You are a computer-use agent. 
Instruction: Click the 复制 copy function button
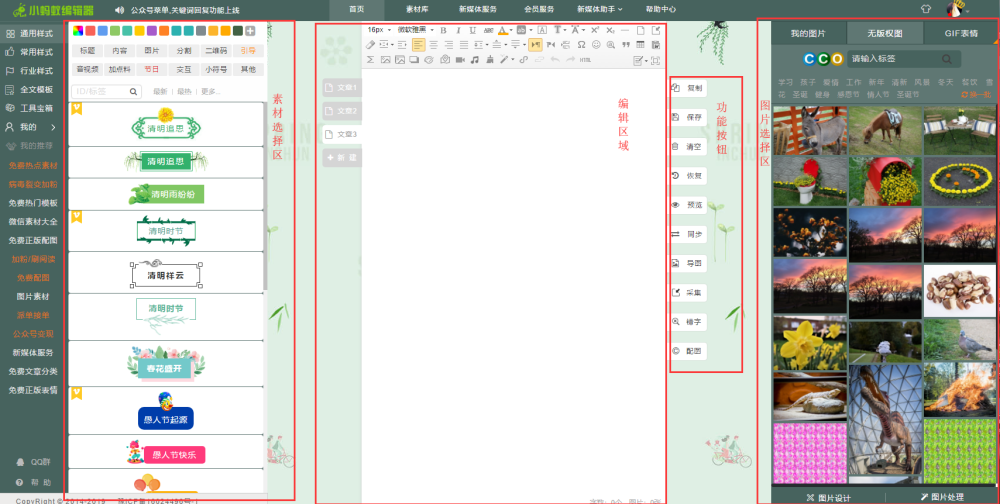(x=689, y=88)
